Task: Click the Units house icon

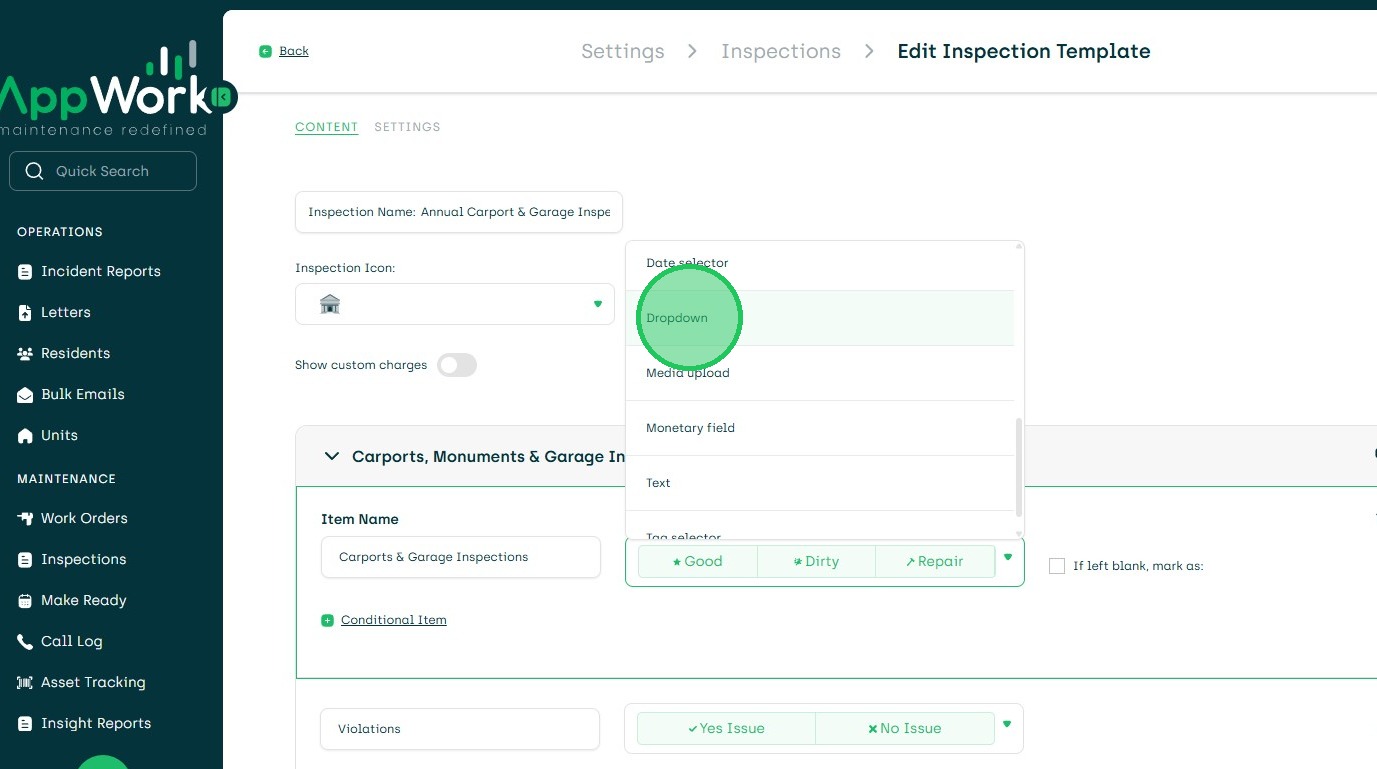Action: [25, 436]
